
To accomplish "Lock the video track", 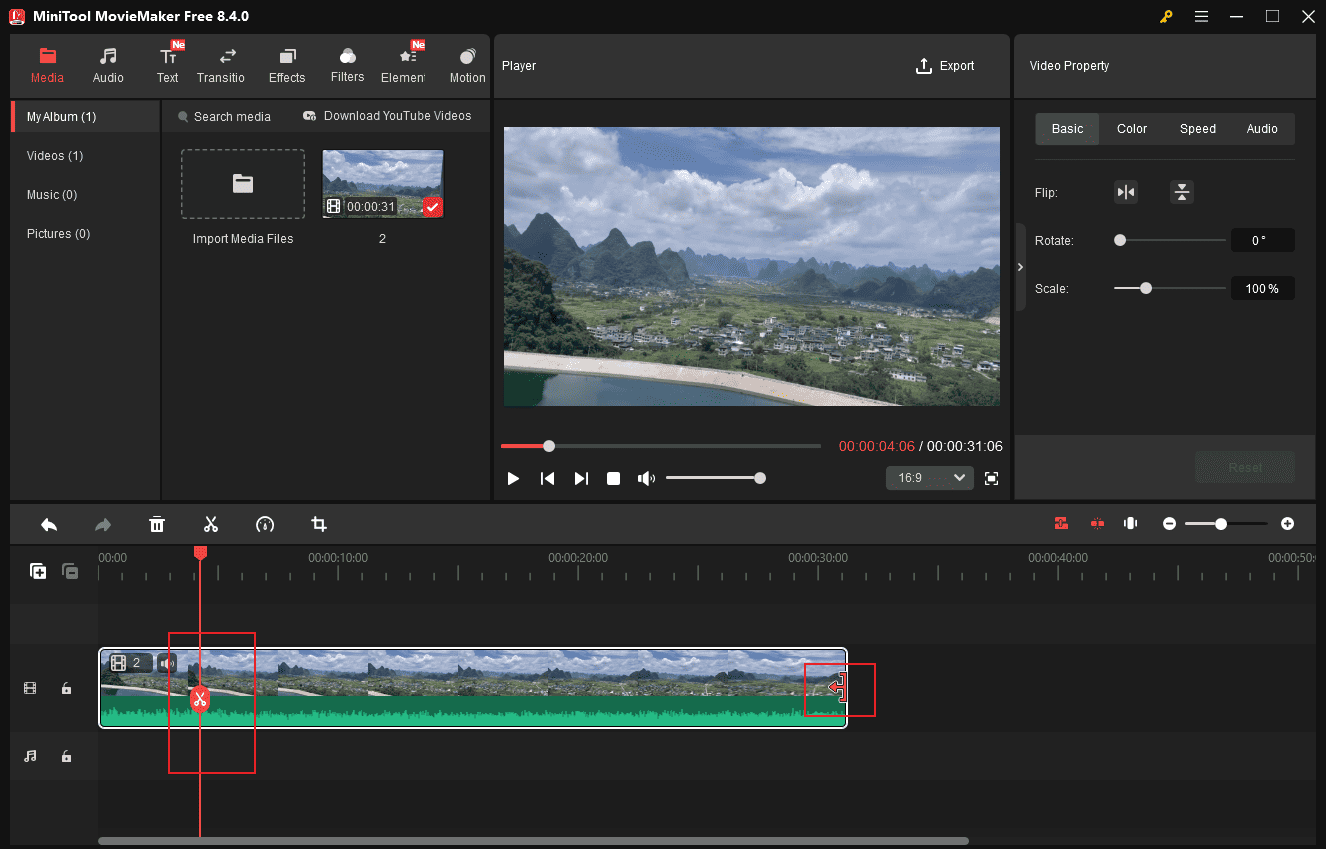I will click(66, 688).
